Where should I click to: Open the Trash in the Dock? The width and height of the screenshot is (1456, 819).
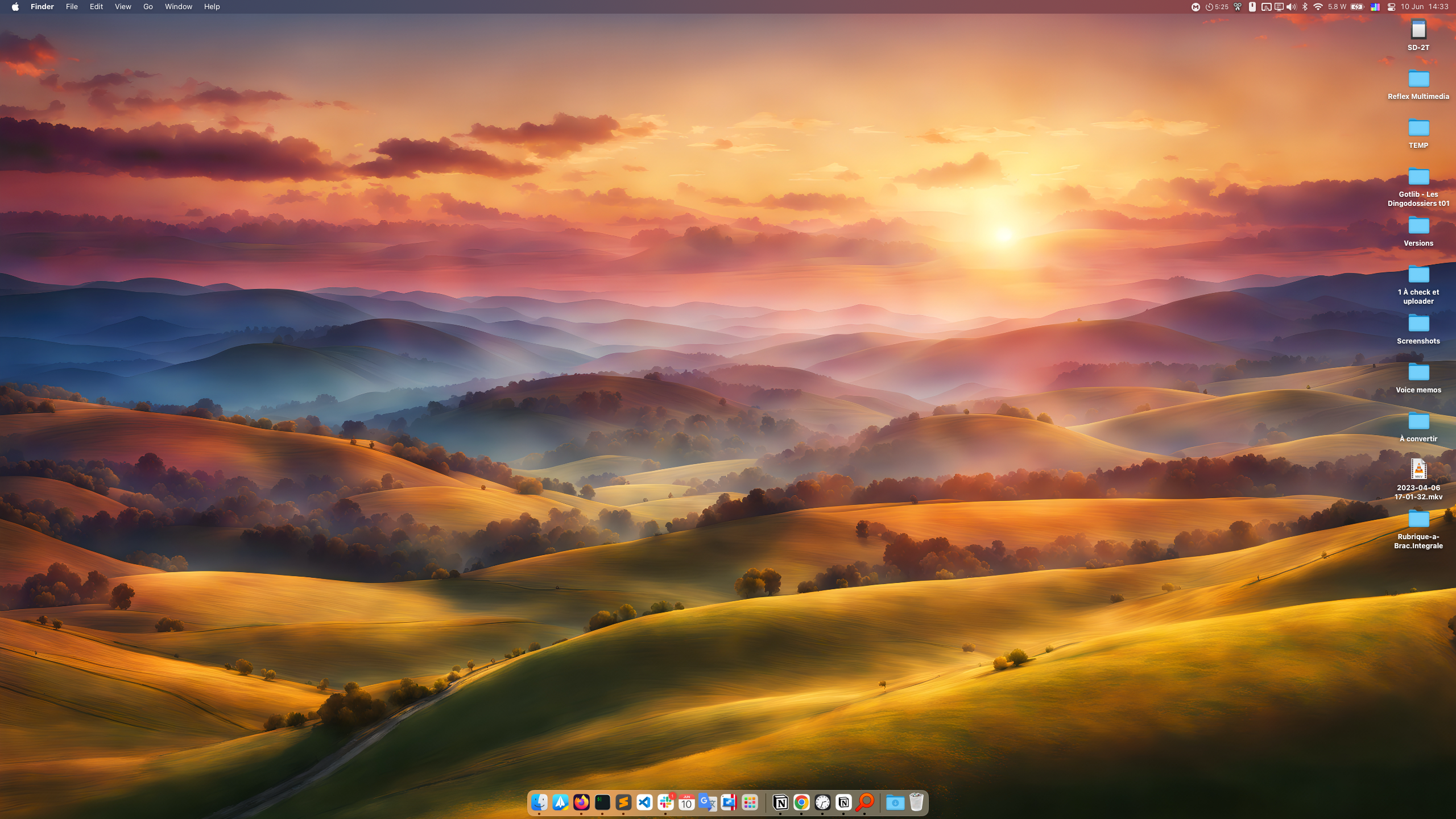(916, 803)
